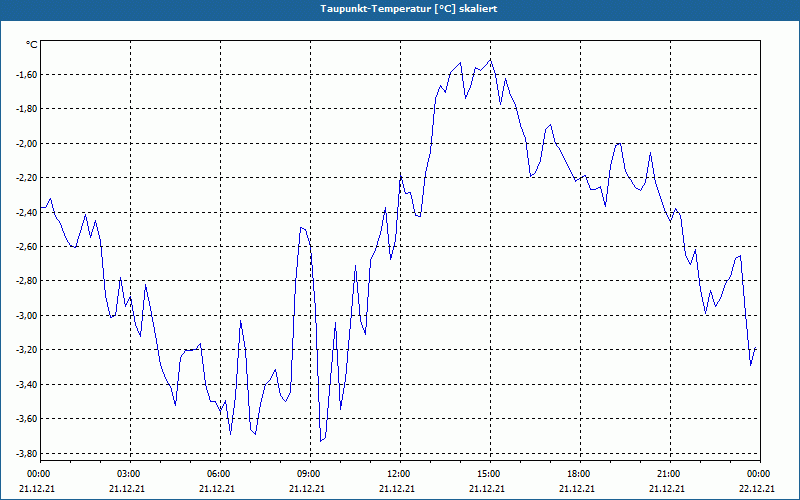Select the -3,00 y-axis label
The image size is (800, 500).
pos(27,315)
